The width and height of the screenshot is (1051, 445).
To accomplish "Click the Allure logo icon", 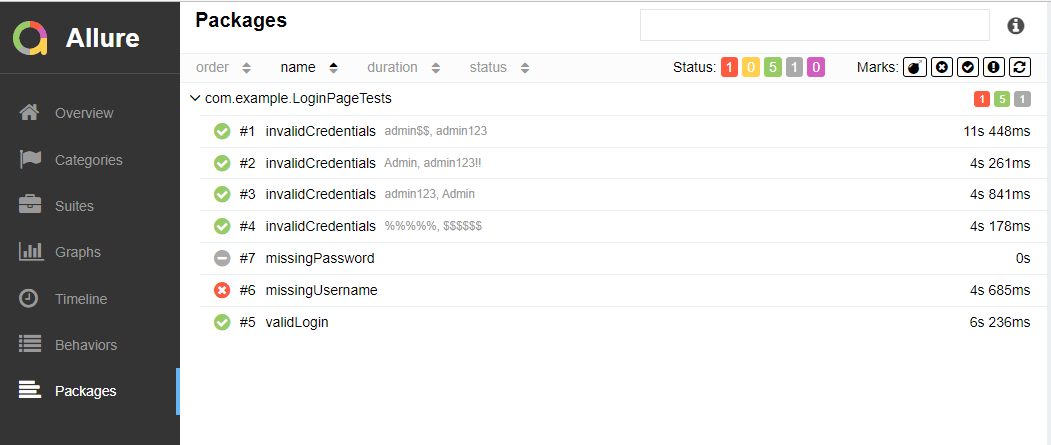I will point(30,39).
